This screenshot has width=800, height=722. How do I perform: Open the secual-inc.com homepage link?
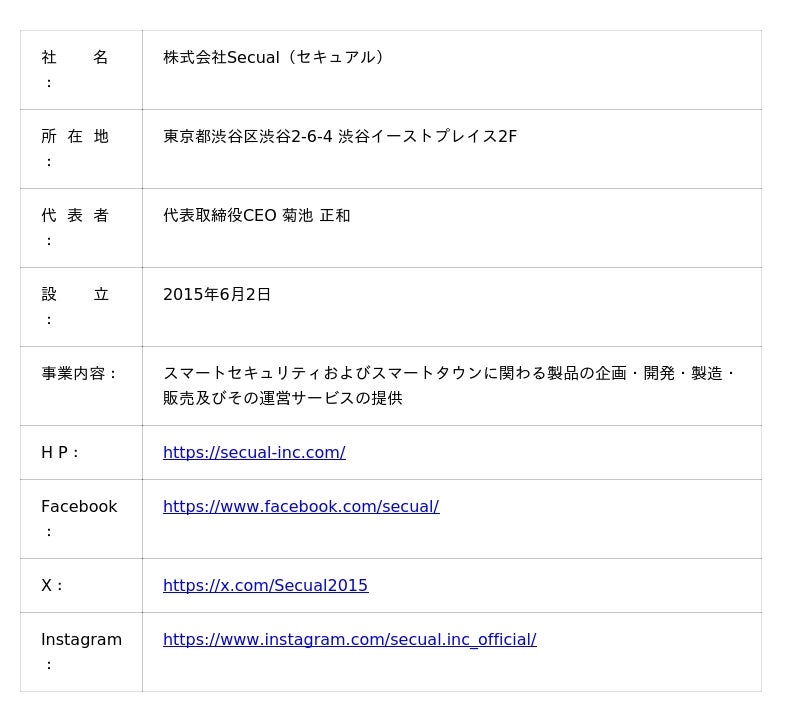point(254,453)
